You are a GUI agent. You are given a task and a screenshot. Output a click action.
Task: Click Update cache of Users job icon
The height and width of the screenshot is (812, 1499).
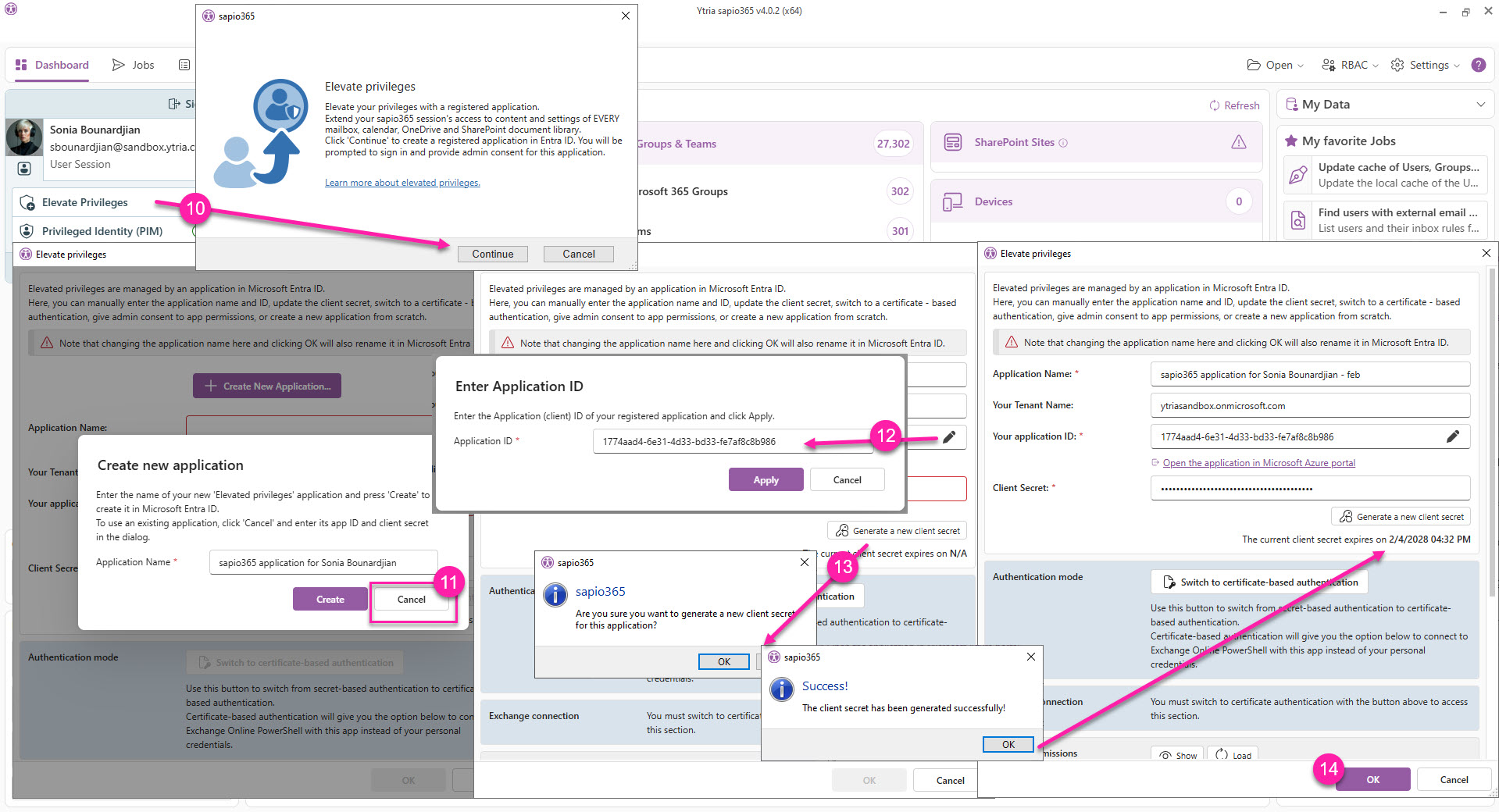[1298, 175]
